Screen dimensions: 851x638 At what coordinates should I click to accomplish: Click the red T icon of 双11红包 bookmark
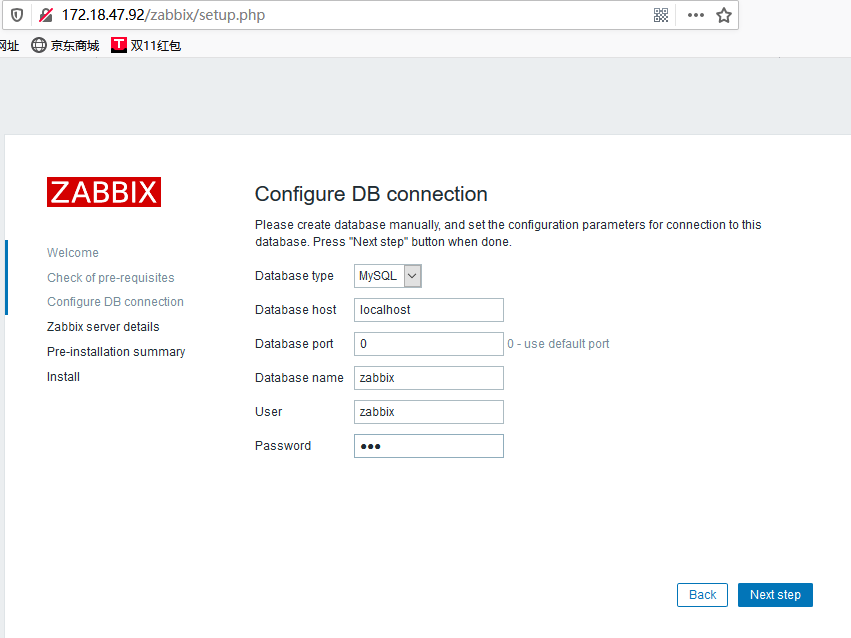click(x=119, y=45)
